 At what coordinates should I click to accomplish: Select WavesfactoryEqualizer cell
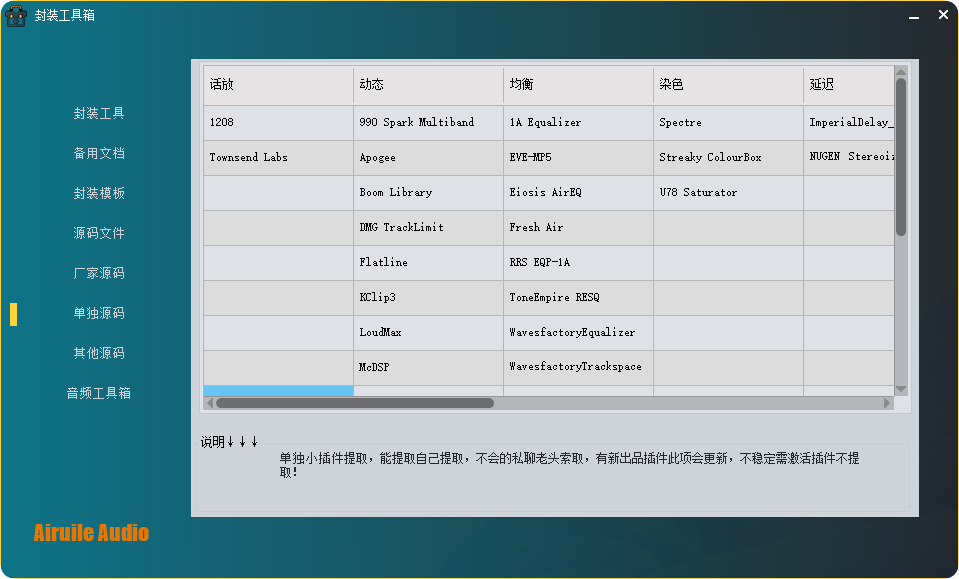pos(578,333)
